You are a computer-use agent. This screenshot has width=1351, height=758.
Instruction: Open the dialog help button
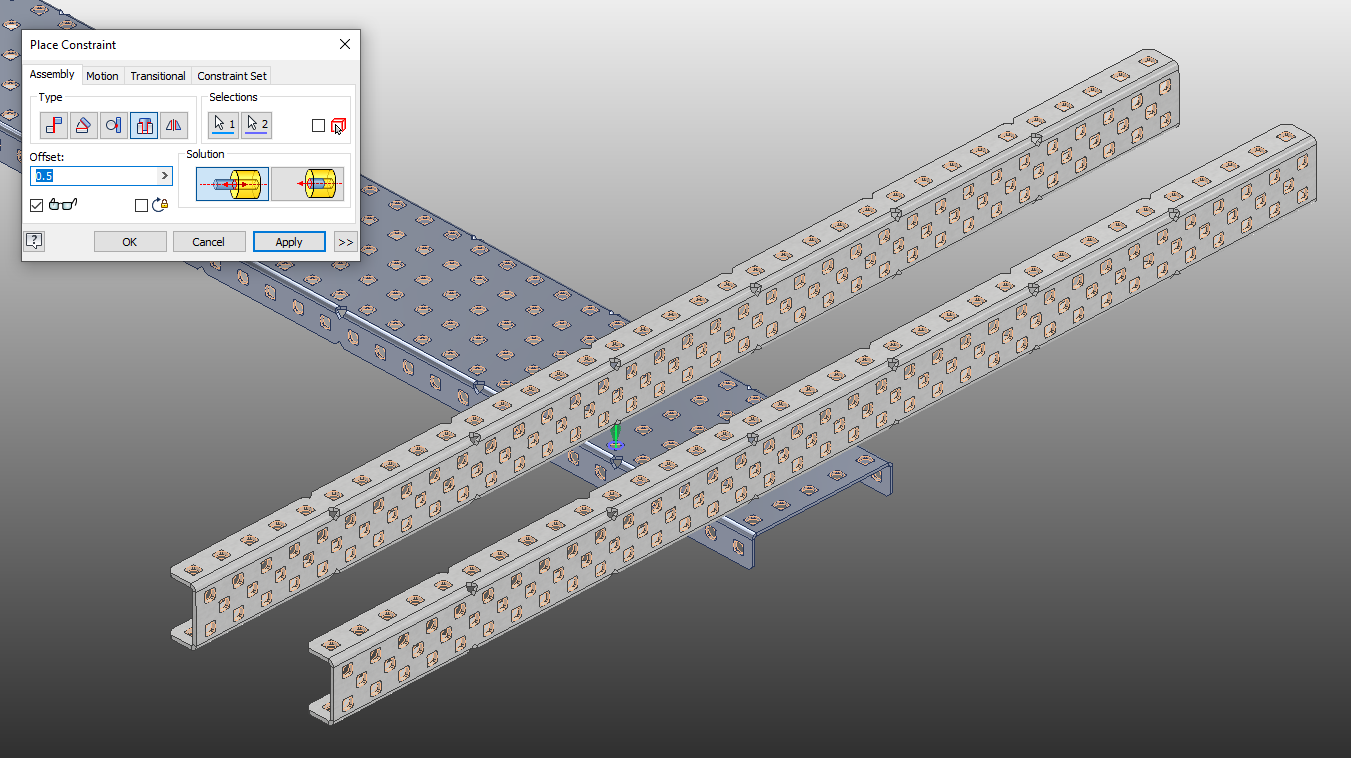click(35, 241)
